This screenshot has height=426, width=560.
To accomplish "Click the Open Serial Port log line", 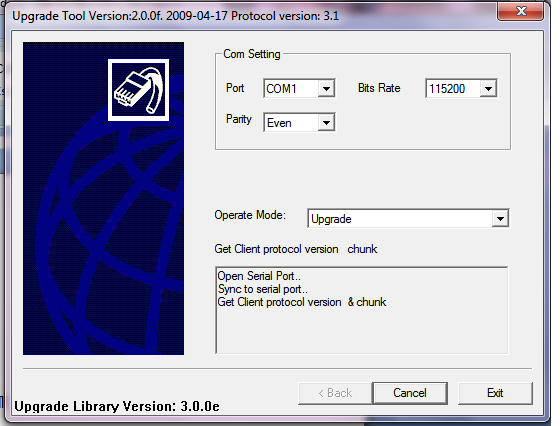I will pos(259,276).
